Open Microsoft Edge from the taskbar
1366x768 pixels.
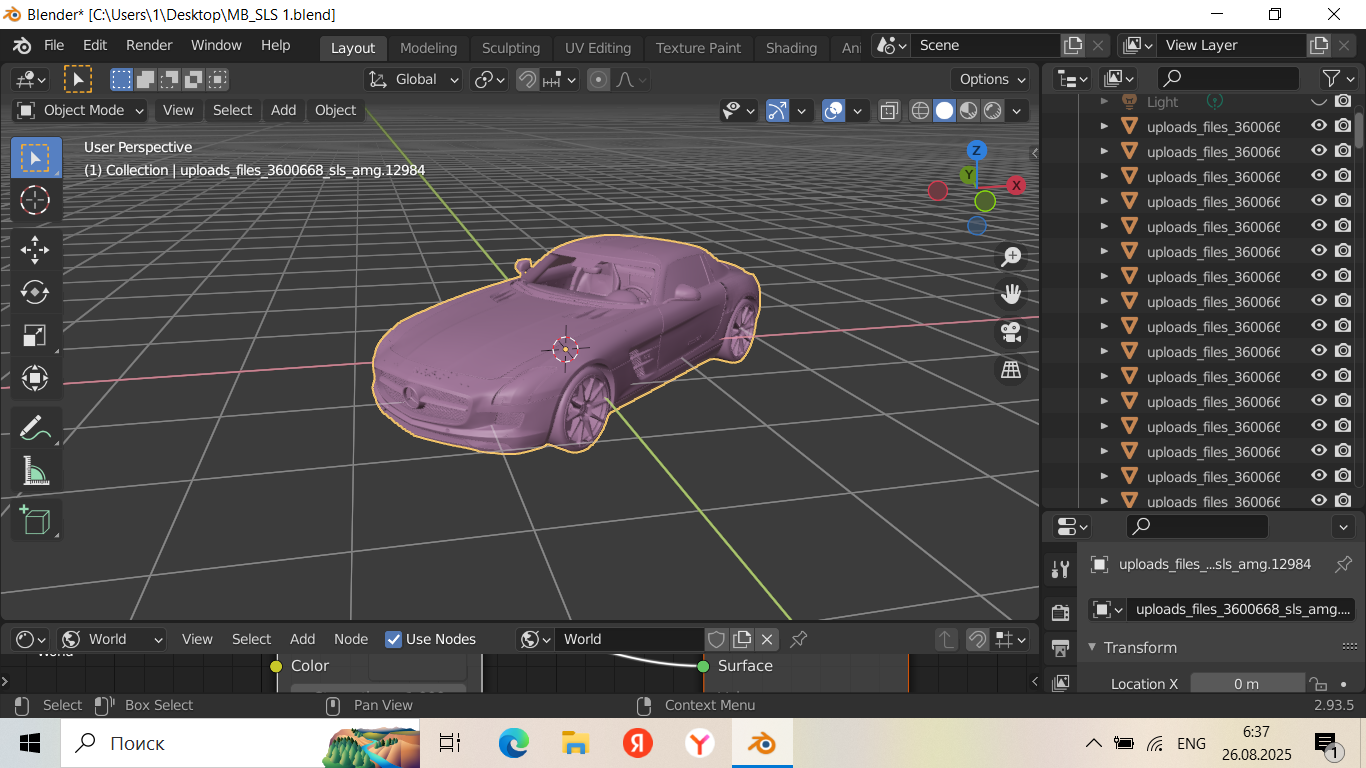pyautogui.click(x=514, y=743)
